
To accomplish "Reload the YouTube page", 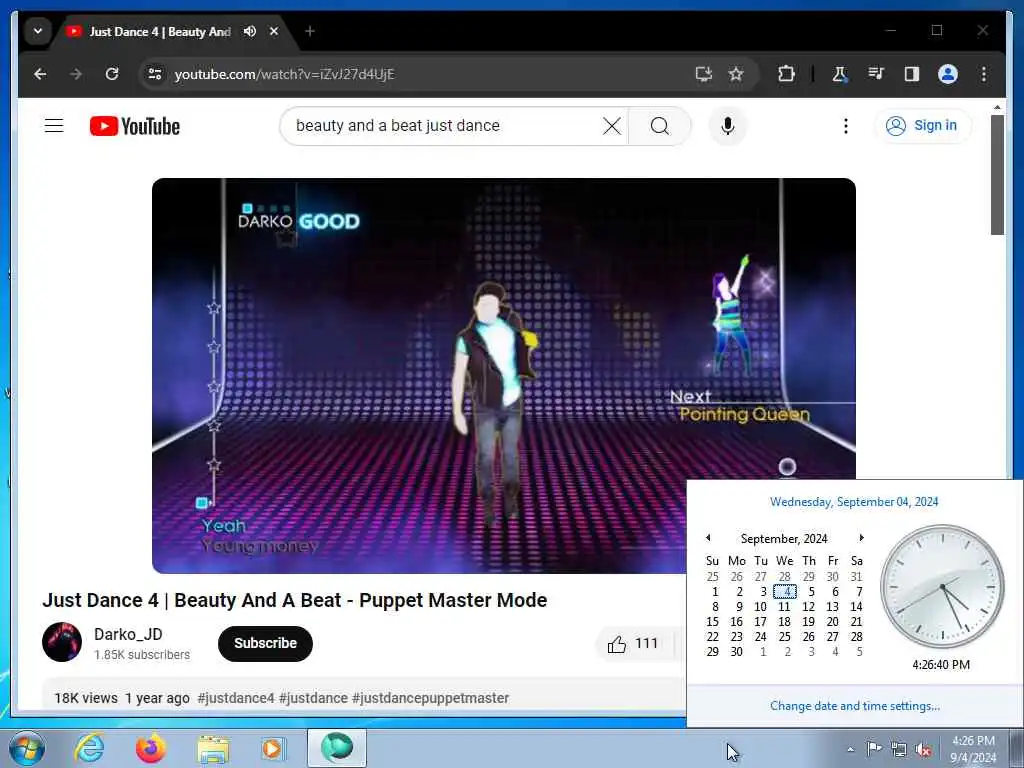I will 112,74.
